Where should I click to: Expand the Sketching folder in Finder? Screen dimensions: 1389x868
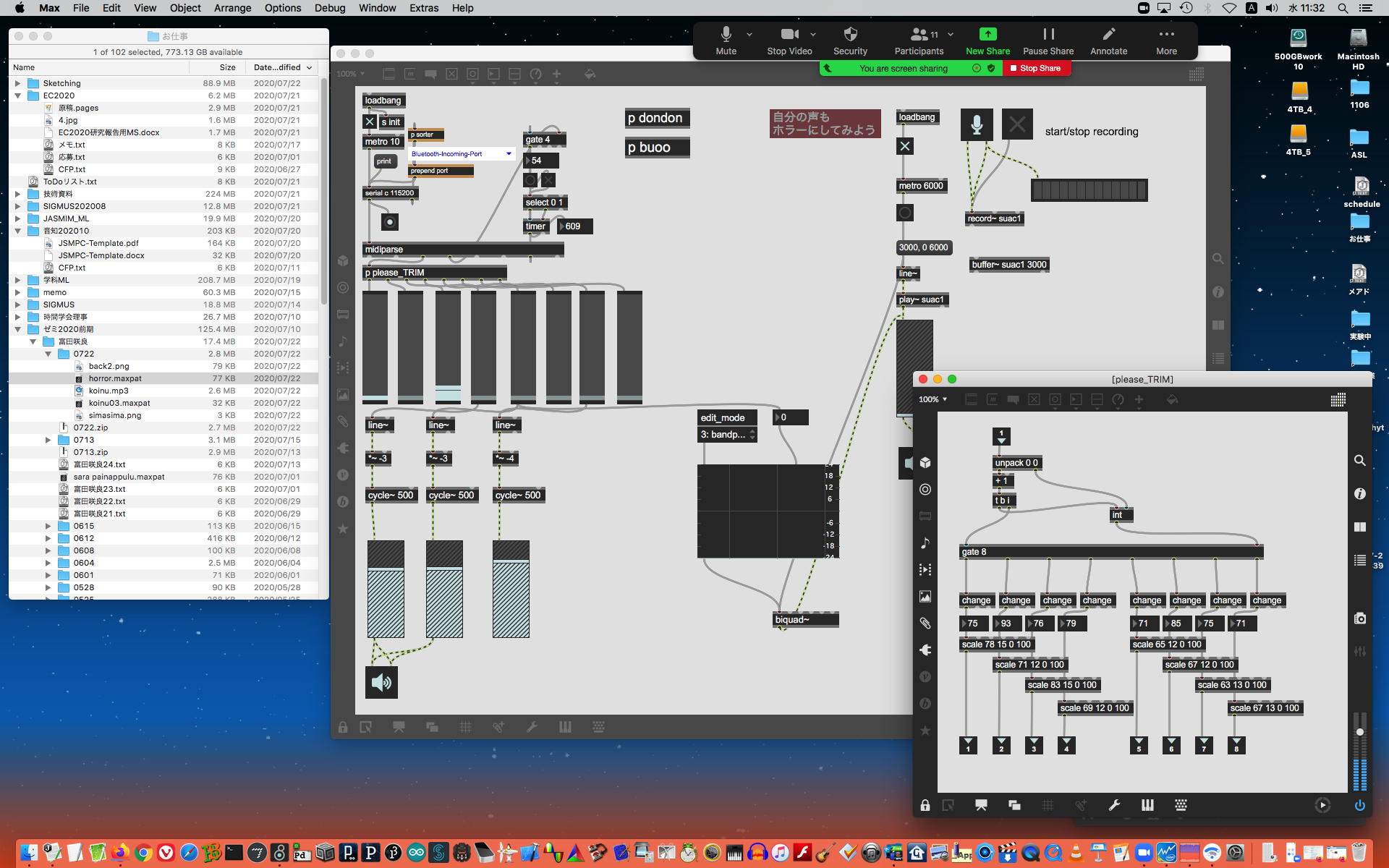point(18,83)
